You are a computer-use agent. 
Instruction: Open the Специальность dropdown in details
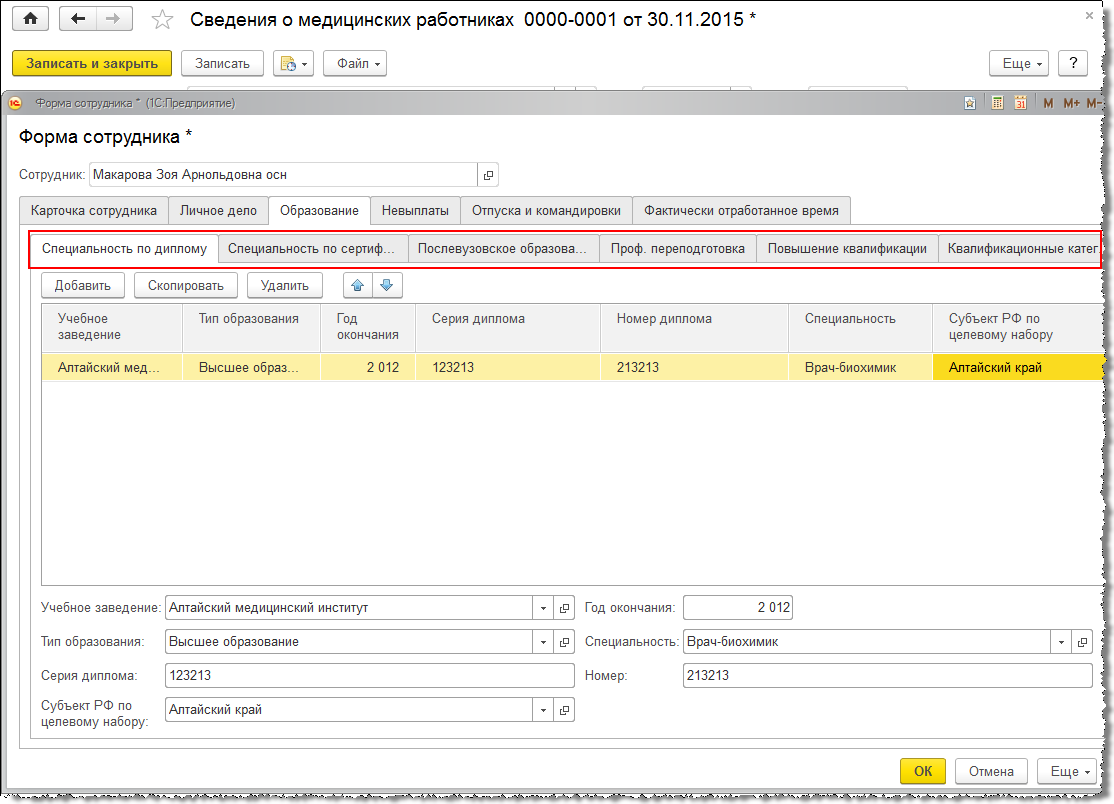[1060, 642]
